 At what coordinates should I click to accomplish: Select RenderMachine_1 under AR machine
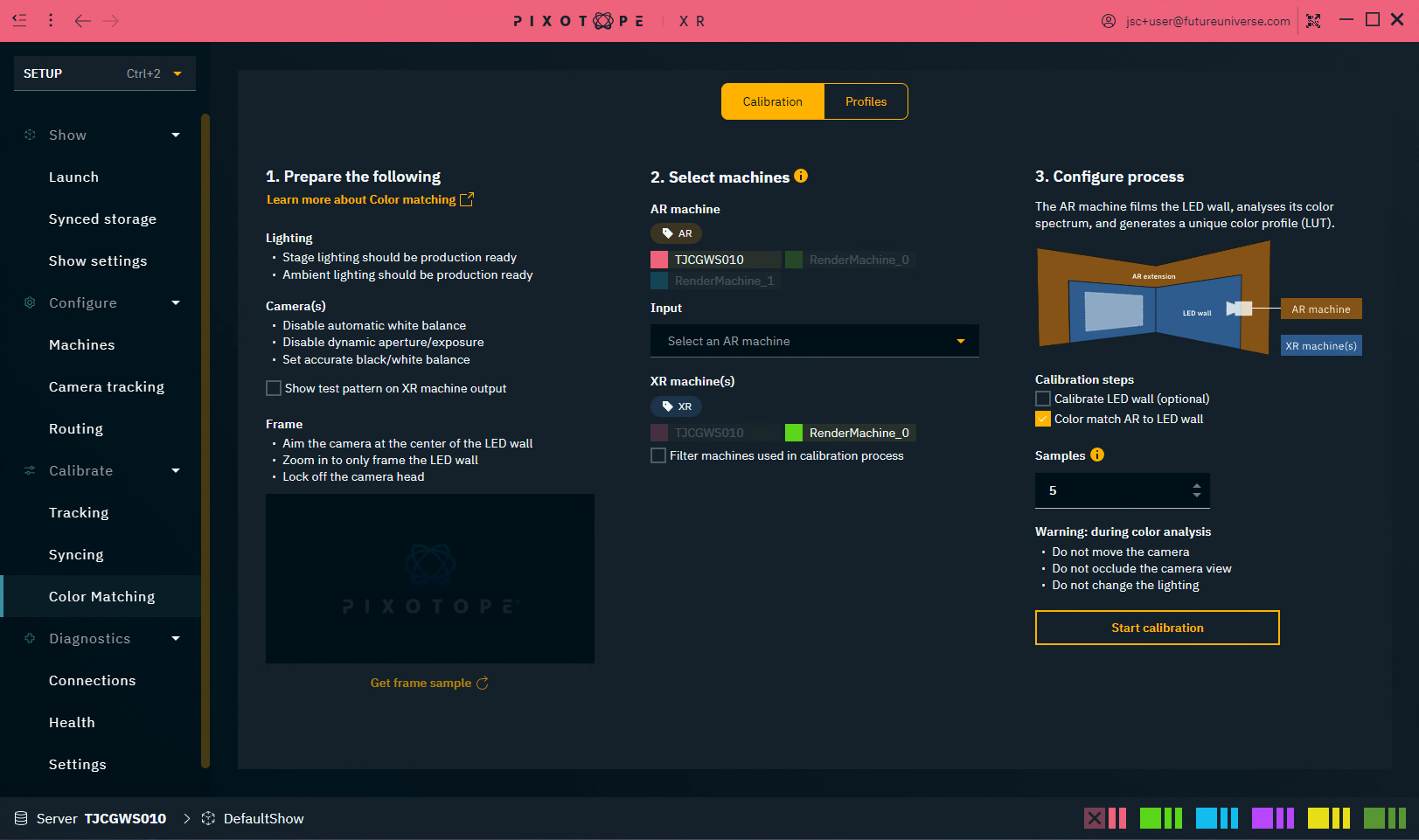tap(716, 281)
